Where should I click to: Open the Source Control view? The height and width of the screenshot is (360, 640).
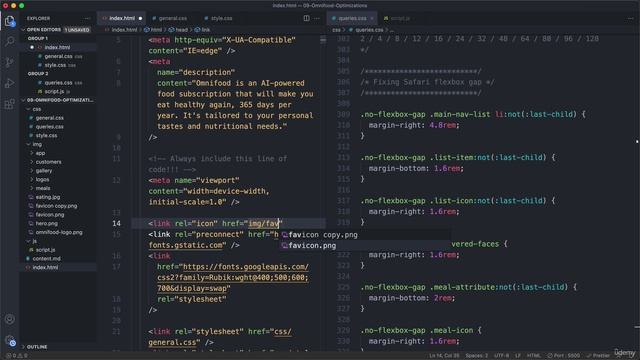click(9, 62)
